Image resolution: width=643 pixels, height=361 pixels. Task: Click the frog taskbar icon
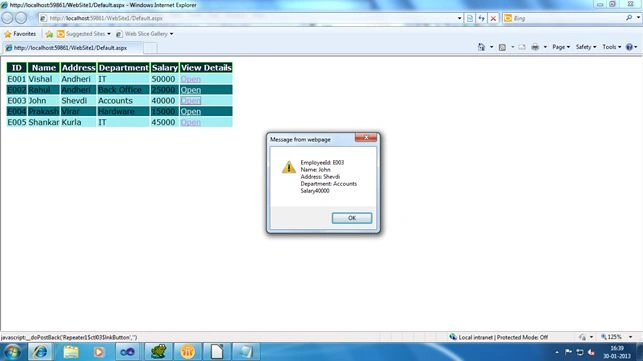[x=158, y=352]
